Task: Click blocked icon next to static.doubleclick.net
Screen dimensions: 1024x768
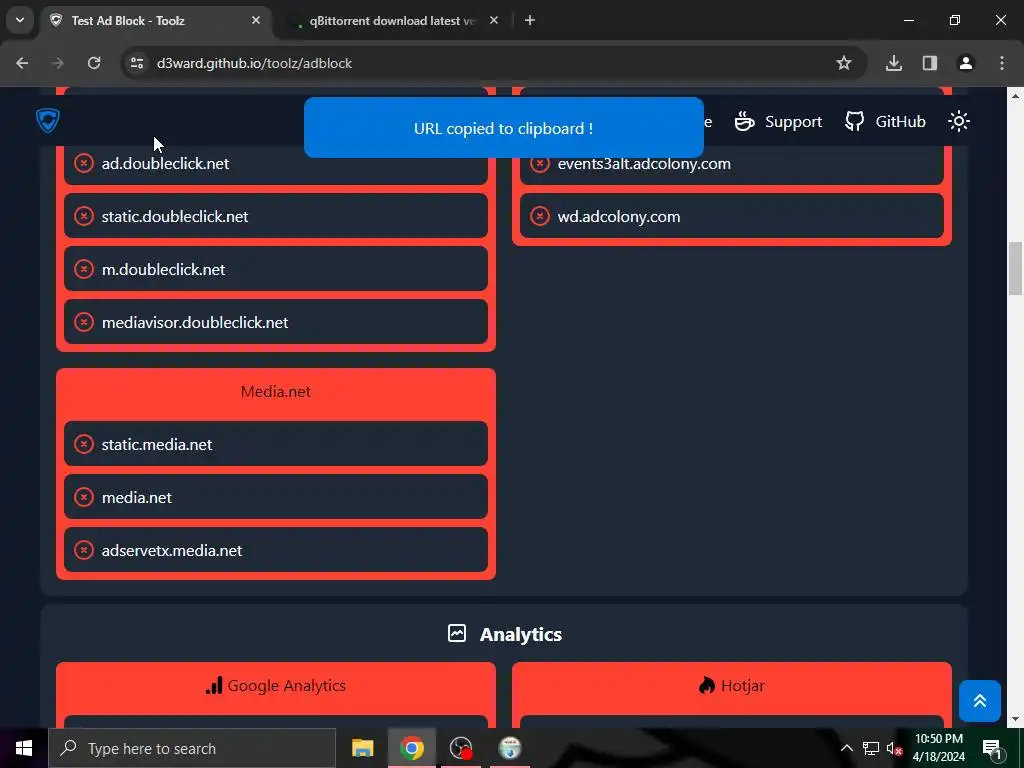Action: click(x=84, y=216)
